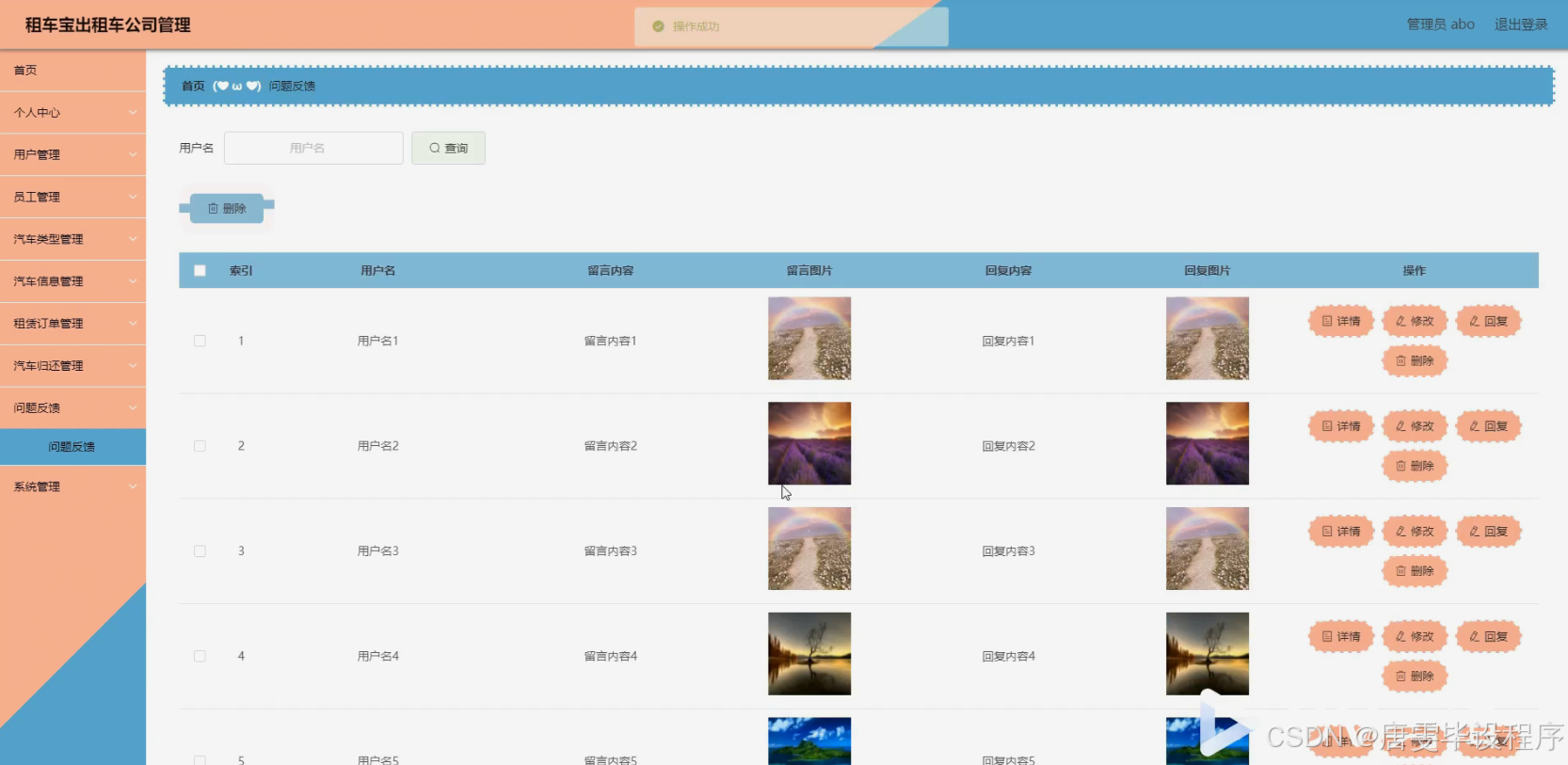Expand the 个人中心 sidebar menu
This screenshot has width=1568, height=765.
click(72, 113)
